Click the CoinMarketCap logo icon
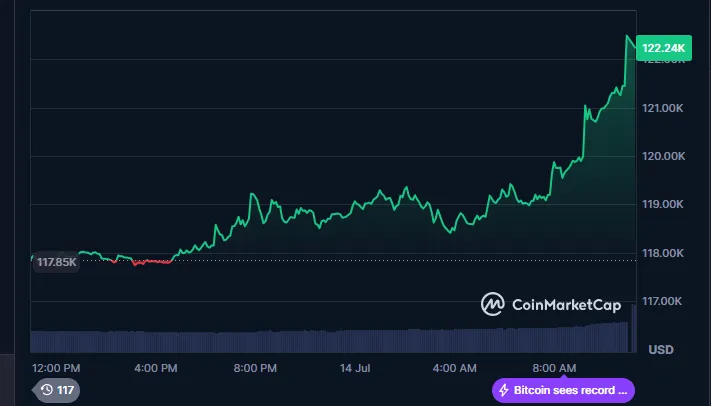Image resolution: width=711 pixels, height=406 pixels. (x=492, y=304)
